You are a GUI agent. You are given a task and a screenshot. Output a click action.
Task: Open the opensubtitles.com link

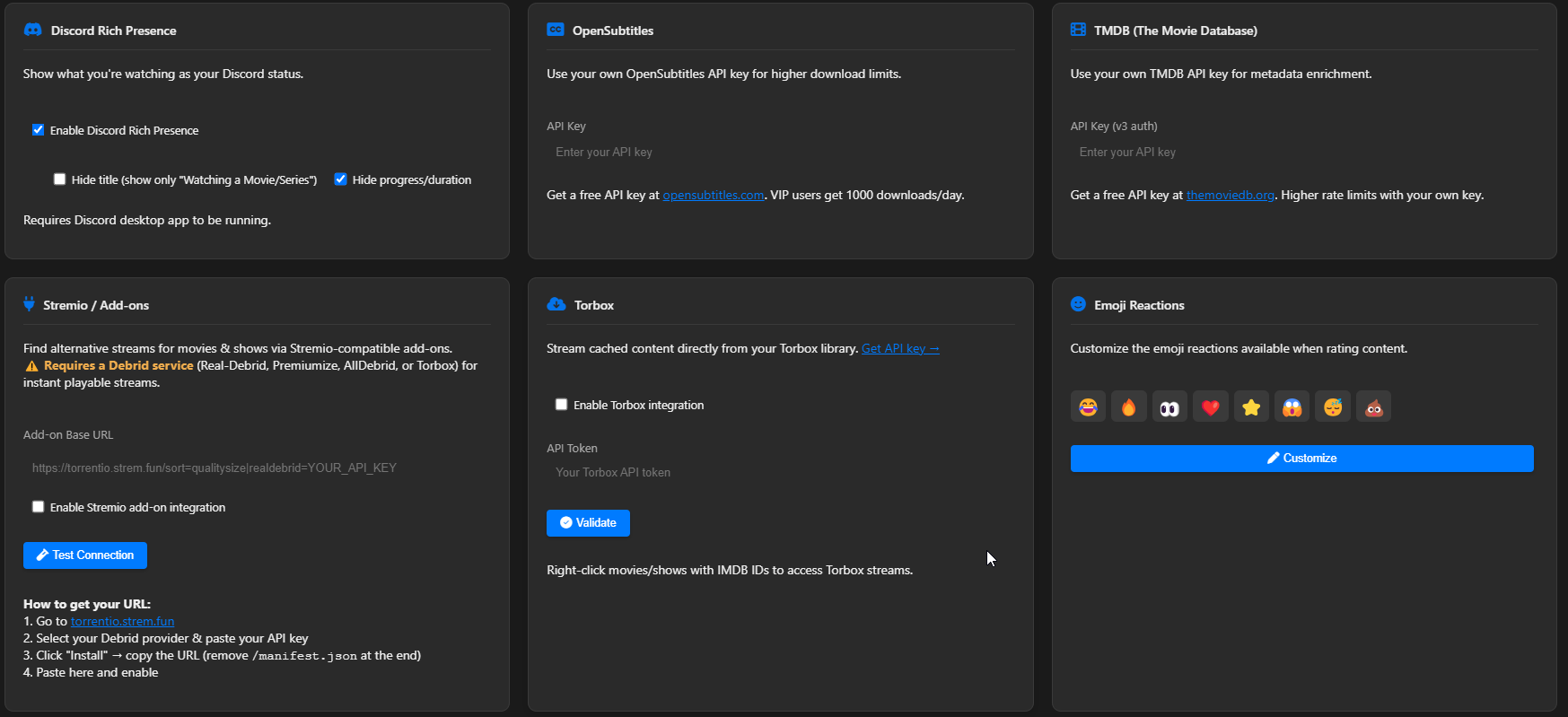(x=713, y=195)
